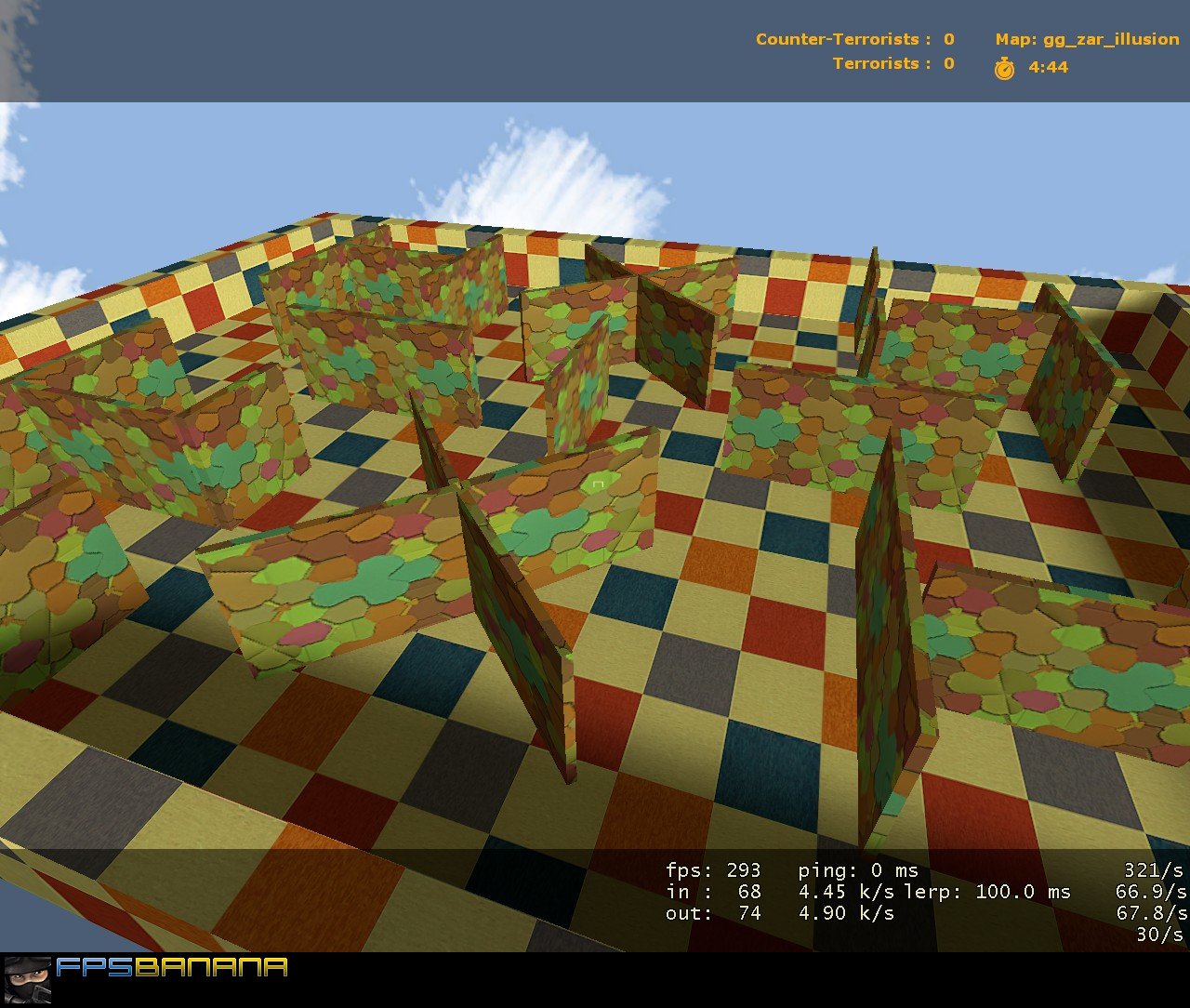Click the stopwatch timer icon

click(x=1007, y=67)
